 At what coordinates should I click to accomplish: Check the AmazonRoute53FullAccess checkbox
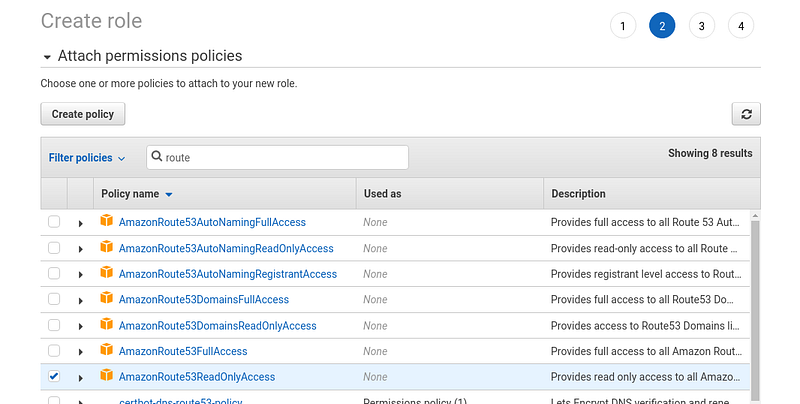[54, 350]
